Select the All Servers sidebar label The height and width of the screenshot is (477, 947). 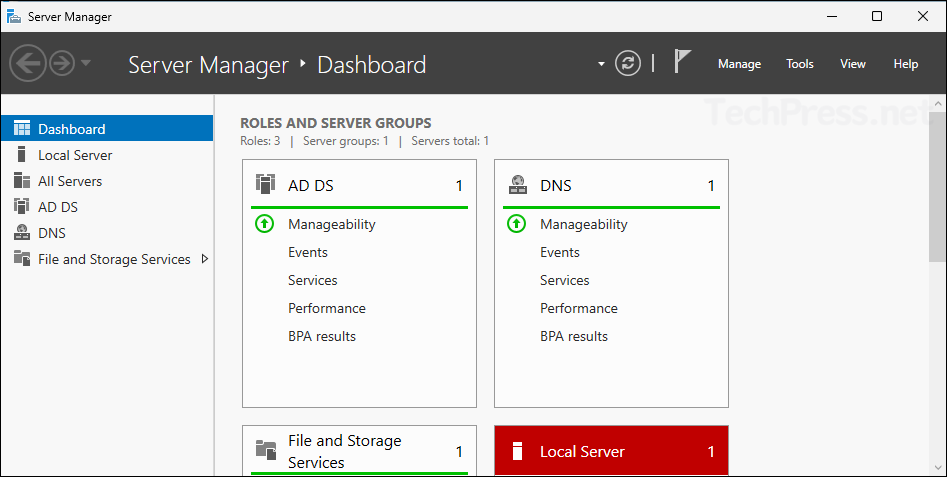coord(70,181)
